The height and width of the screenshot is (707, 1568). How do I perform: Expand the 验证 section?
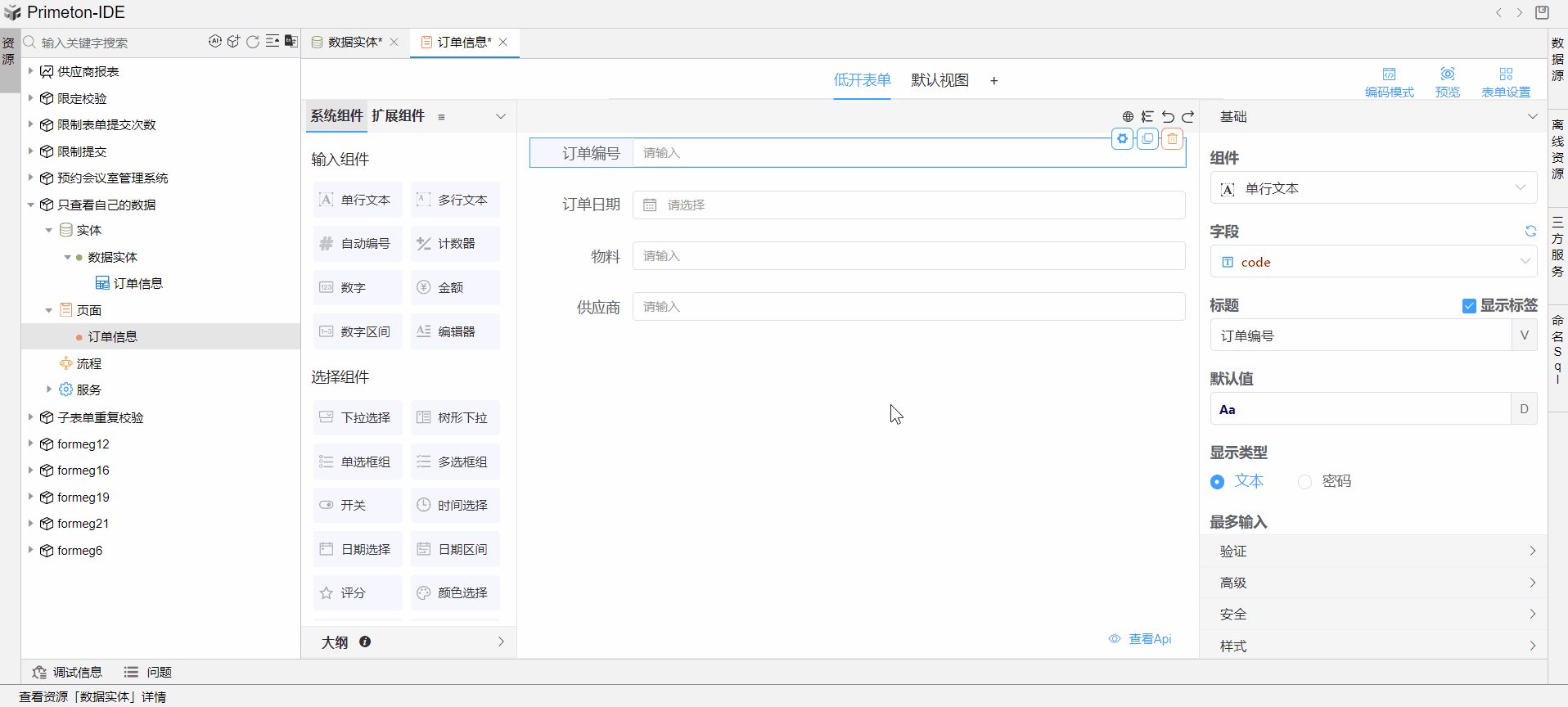point(1372,552)
